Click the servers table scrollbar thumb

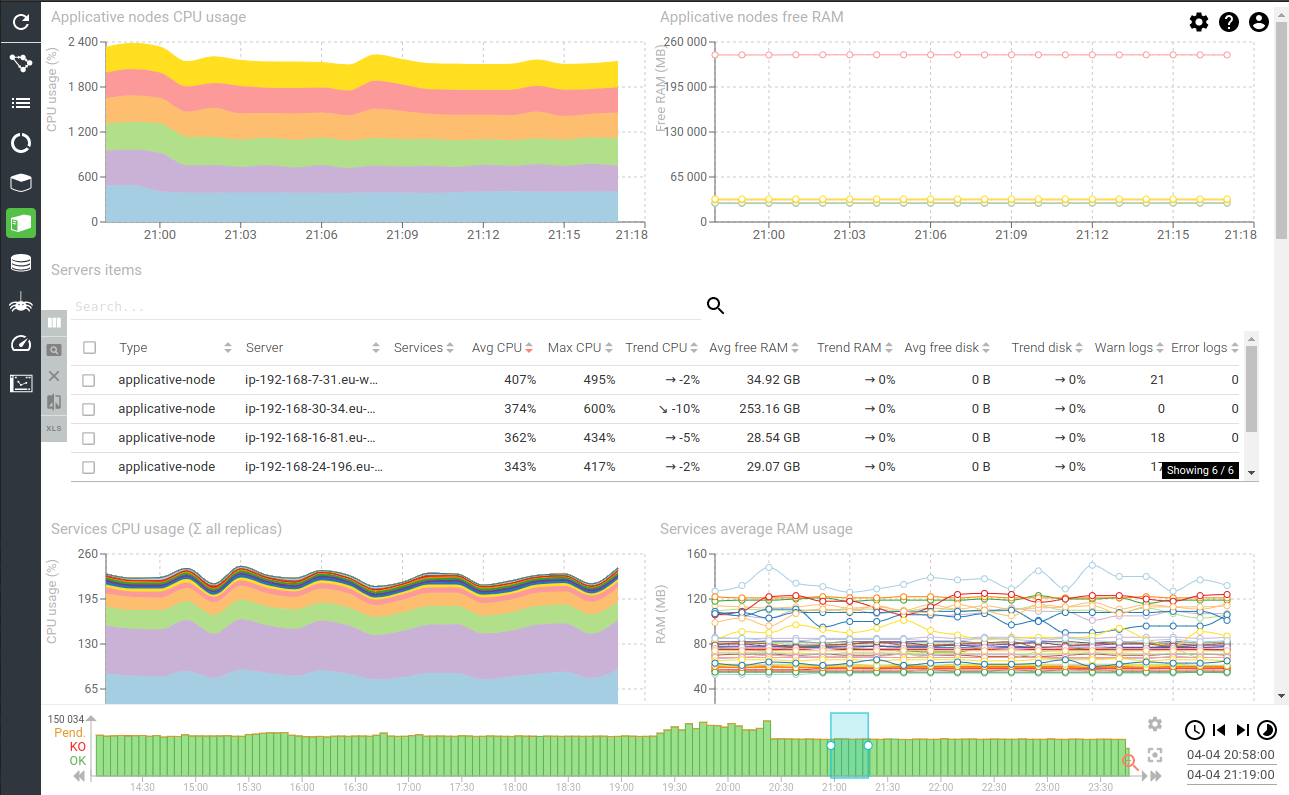pos(1251,390)
